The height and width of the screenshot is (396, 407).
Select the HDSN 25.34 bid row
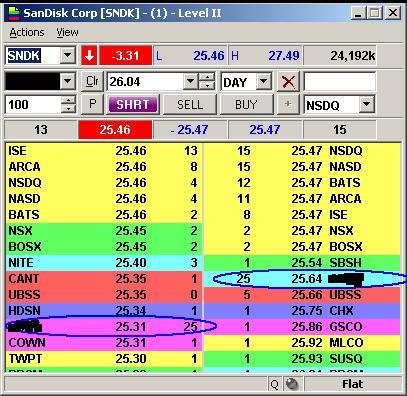pos(104,311)
